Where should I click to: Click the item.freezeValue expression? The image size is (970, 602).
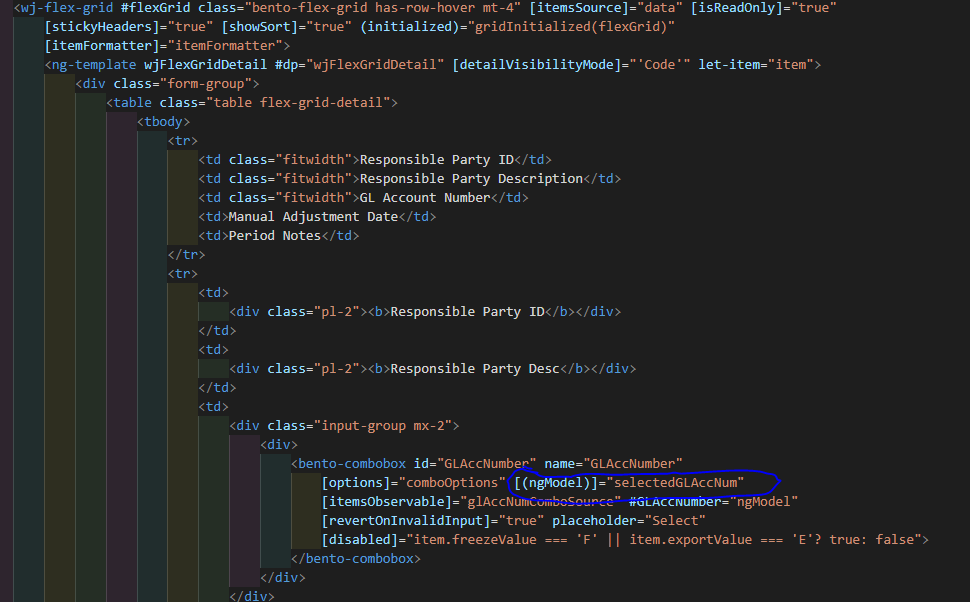(475, 540)
